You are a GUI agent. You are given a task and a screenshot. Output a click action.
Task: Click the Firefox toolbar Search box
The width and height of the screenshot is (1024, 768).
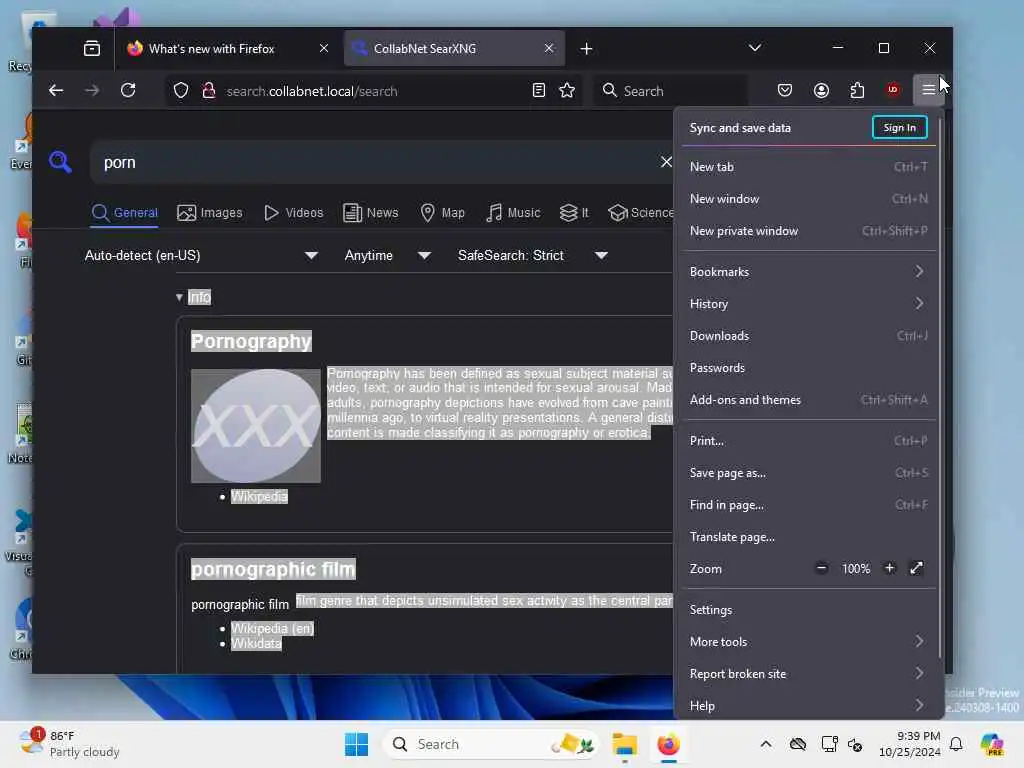pyautogui.click(x=670, y=91)
